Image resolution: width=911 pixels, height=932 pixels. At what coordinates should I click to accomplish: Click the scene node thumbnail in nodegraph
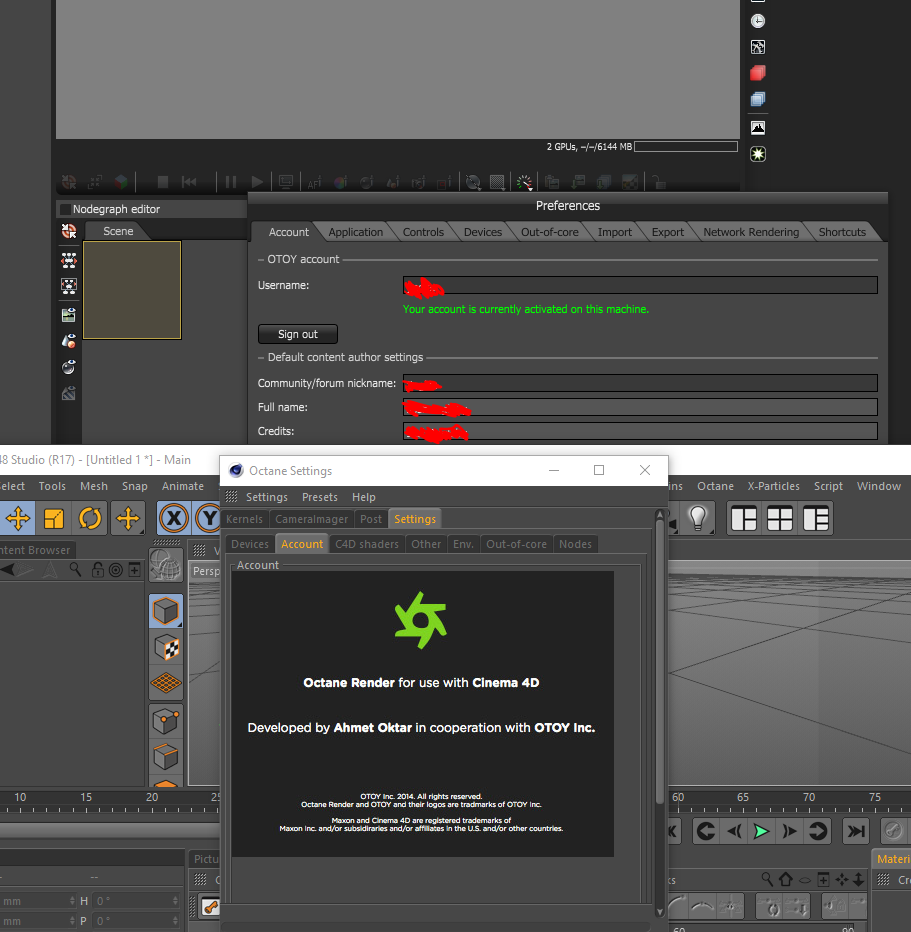132,290
